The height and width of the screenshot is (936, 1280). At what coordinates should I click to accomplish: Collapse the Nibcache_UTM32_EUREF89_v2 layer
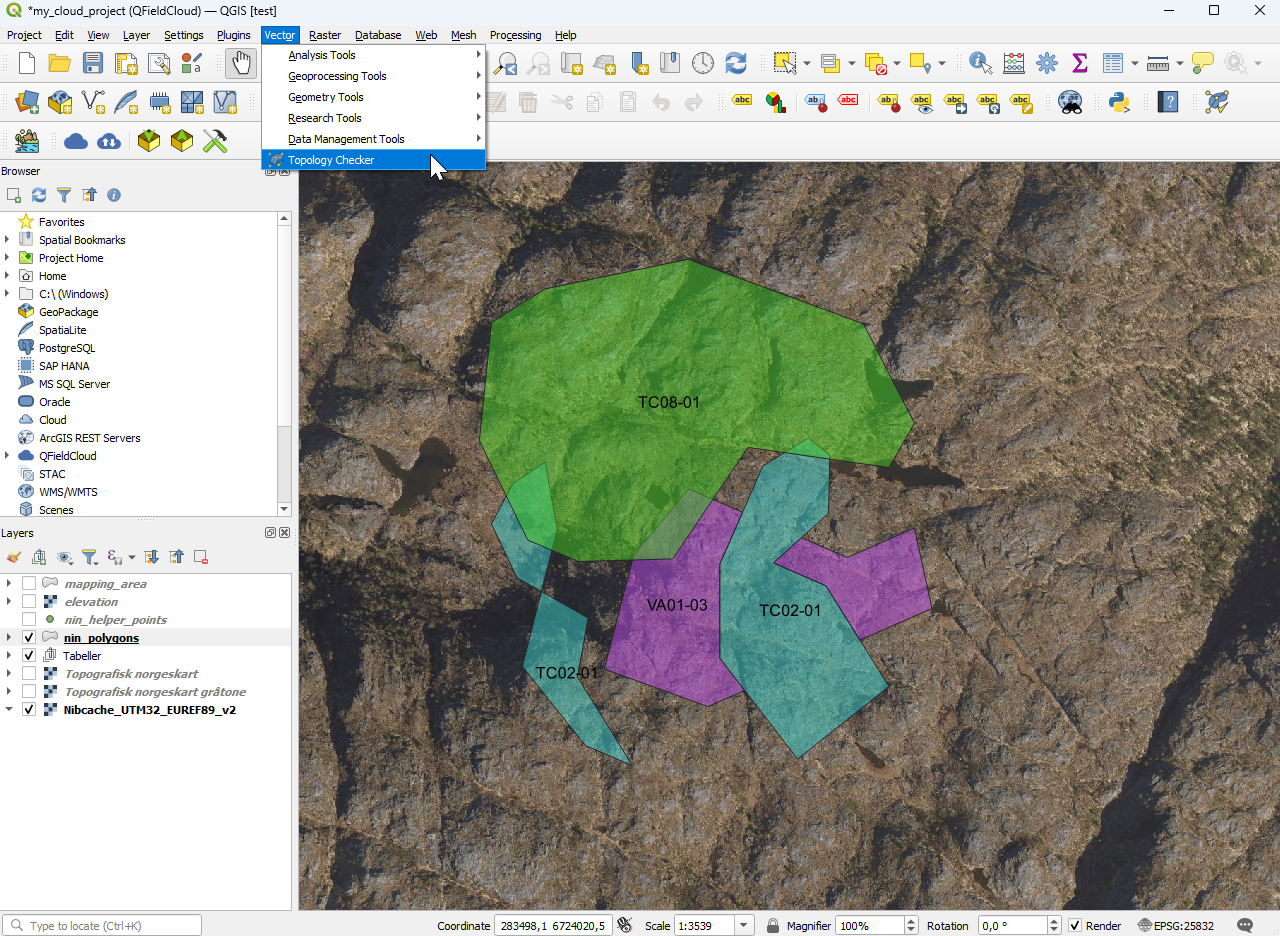(8, 710)
